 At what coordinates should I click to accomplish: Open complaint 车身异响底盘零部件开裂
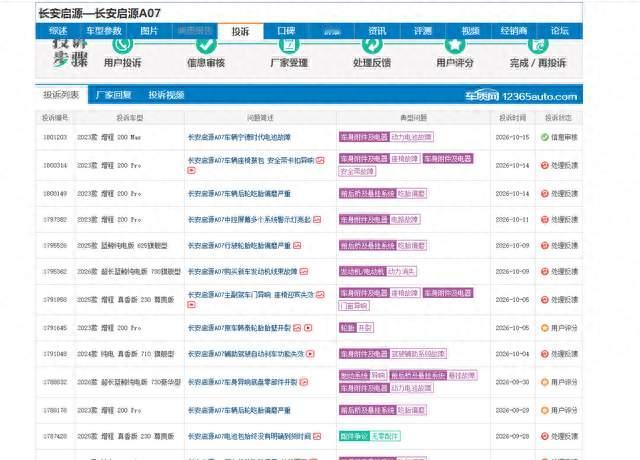(x=242, y=382)
